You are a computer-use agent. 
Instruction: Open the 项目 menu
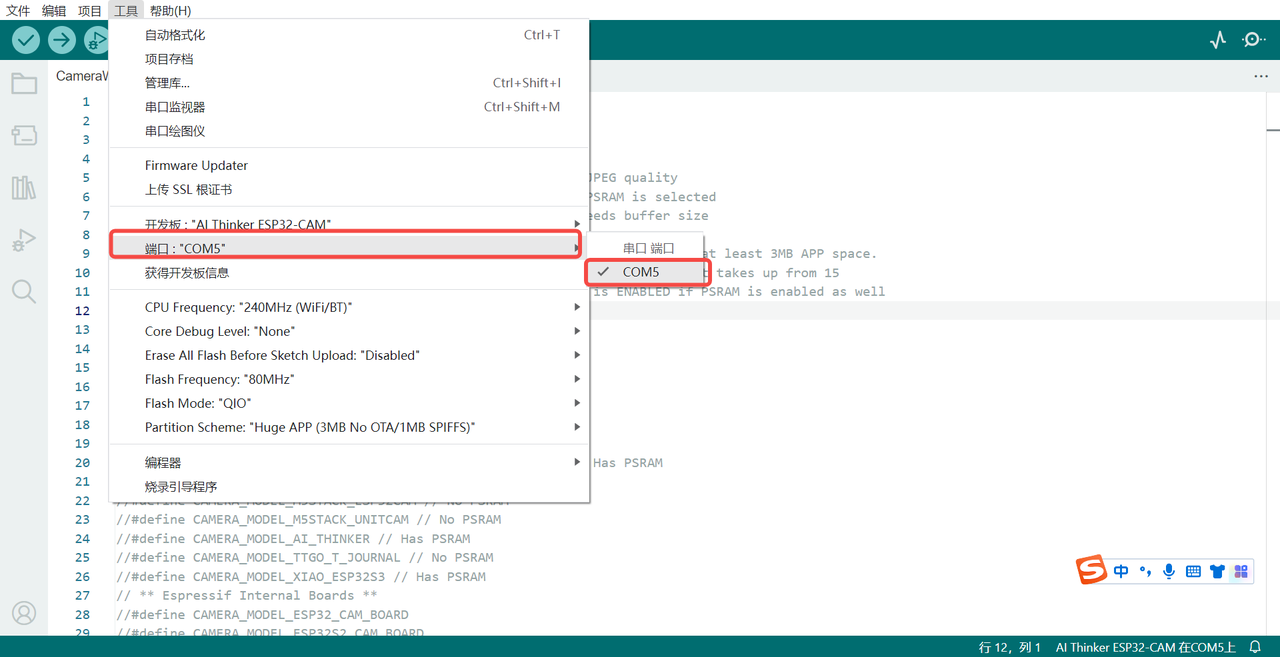coord(90,11)
